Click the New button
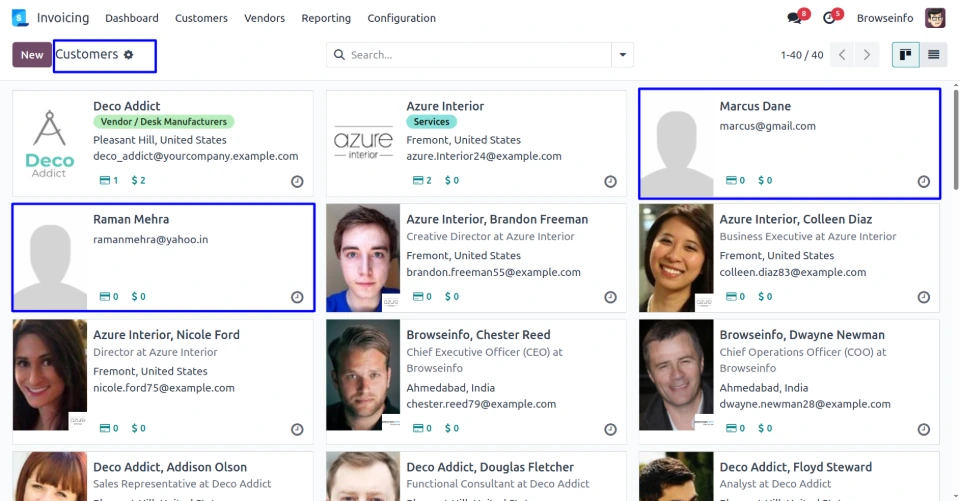The image size is (960, 501). (x=32, y=55)
